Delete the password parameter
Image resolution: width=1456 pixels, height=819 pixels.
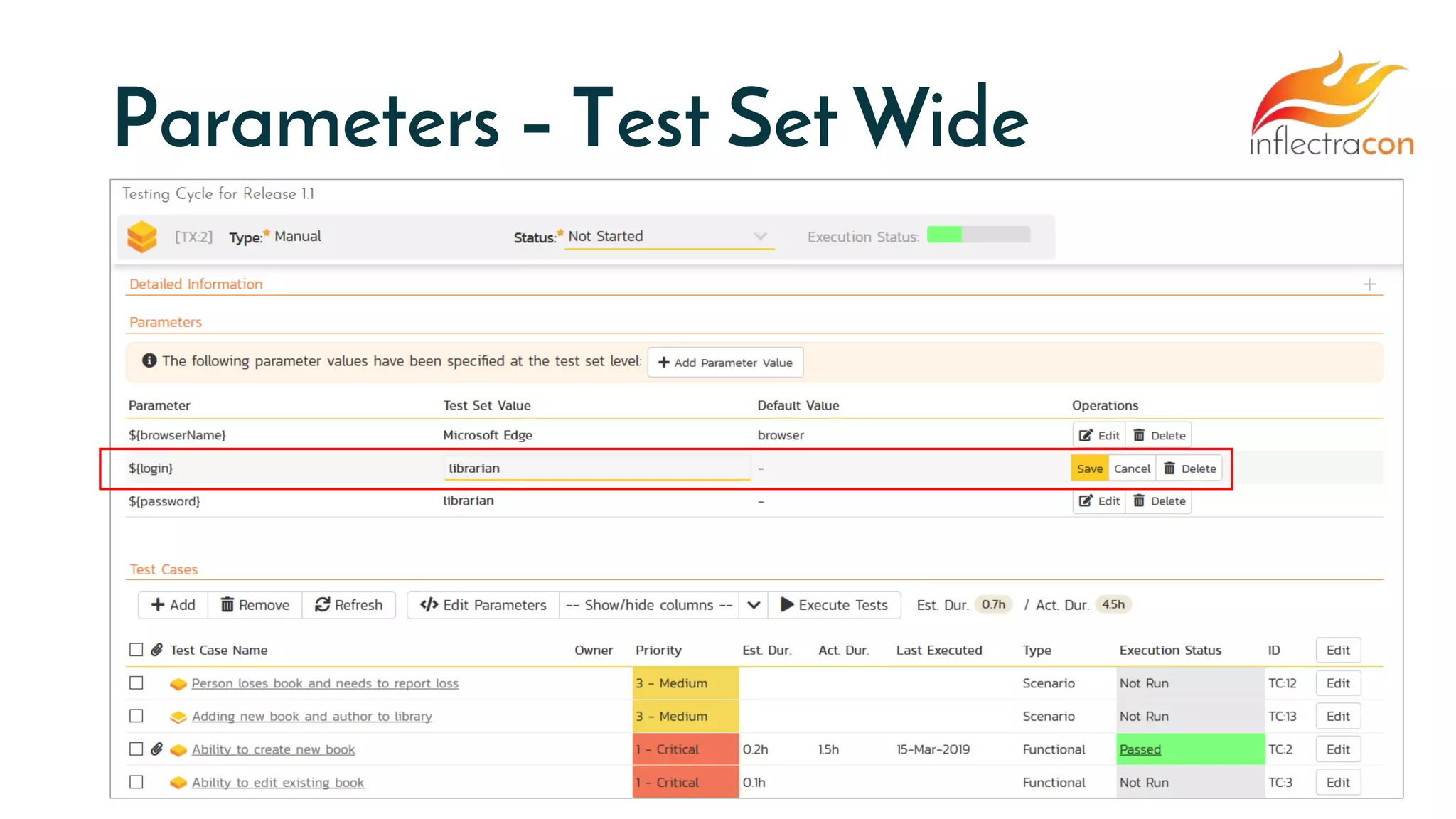click(x=1159, y=501)
